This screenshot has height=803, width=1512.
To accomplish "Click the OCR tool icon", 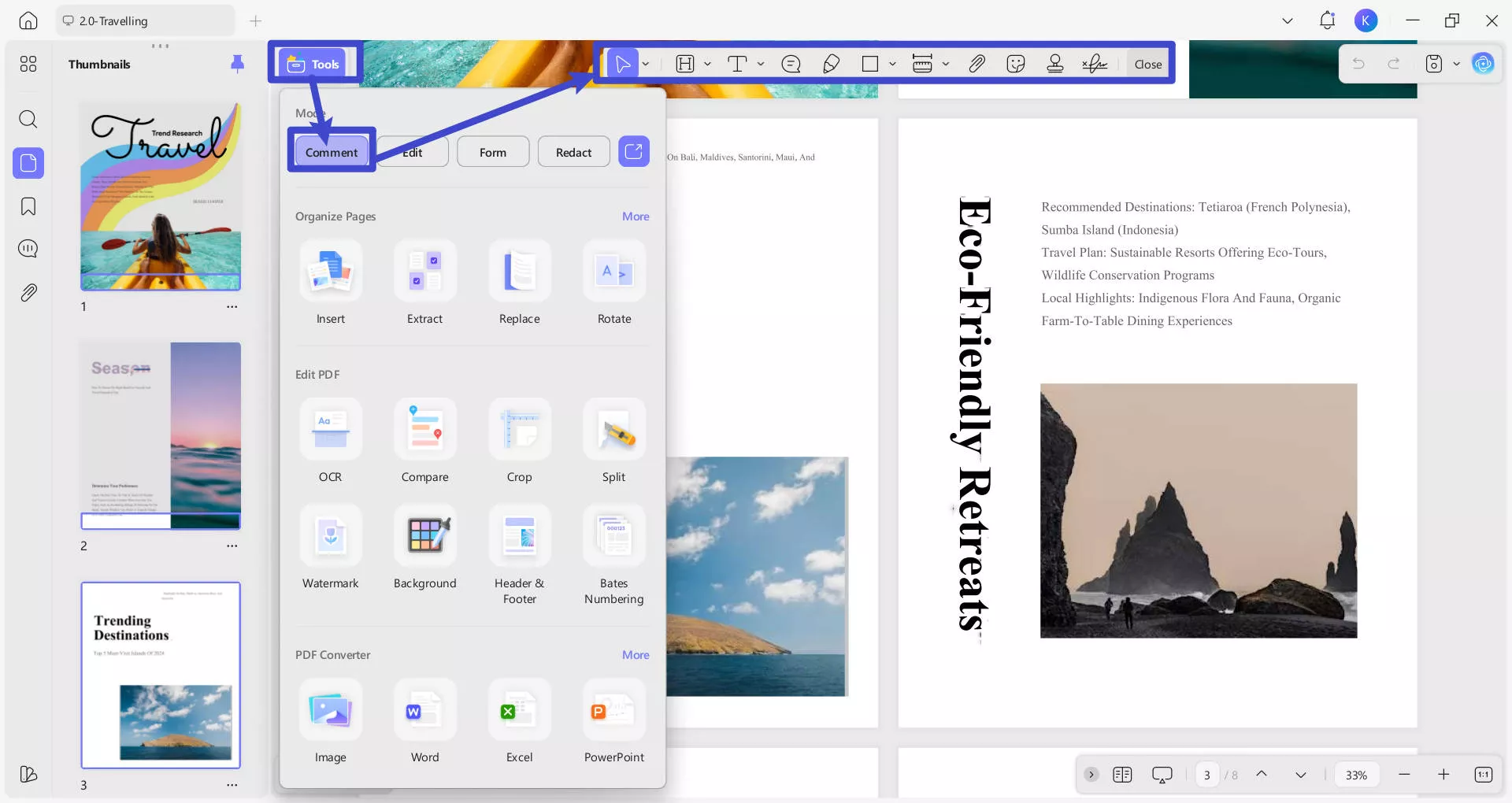I will click(x=331, y=430).
